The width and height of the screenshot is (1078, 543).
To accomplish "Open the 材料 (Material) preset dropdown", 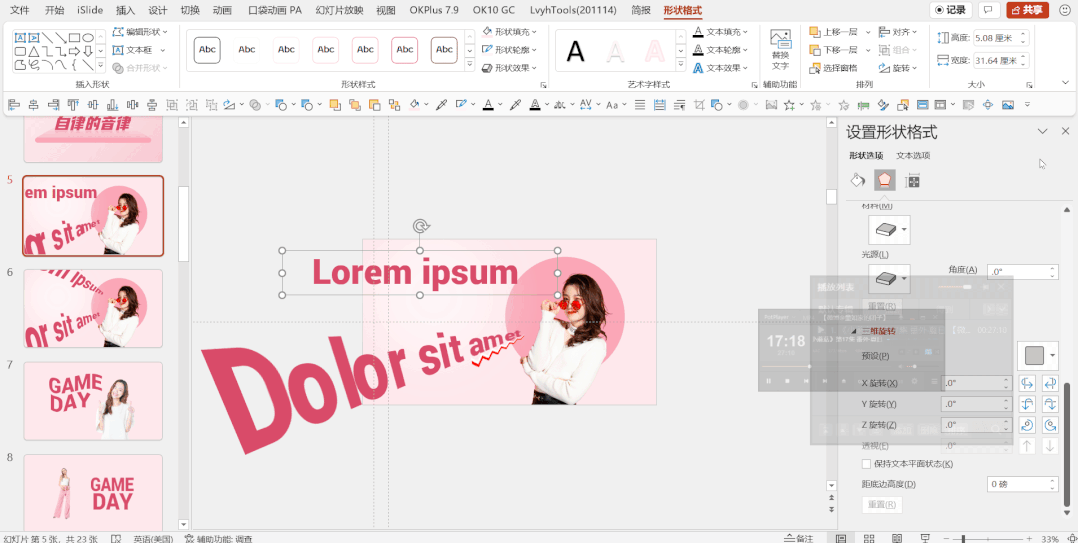I will (x=889, y=230).
